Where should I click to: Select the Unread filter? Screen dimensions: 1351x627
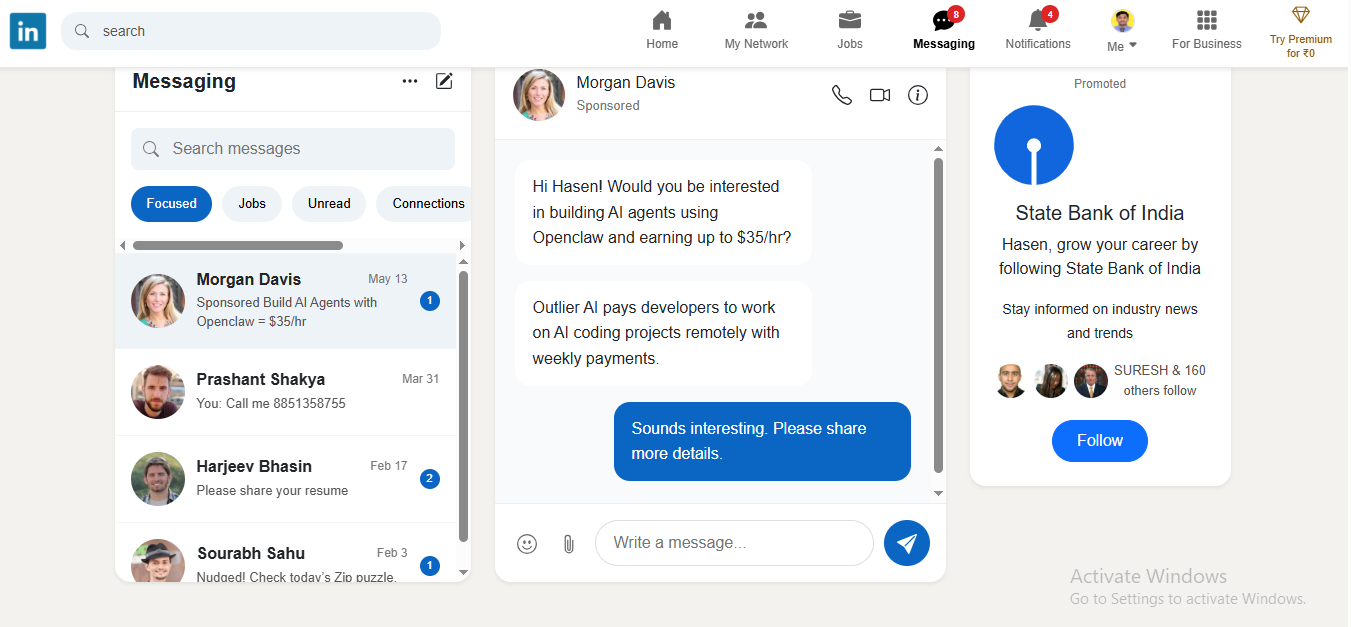[x=329, y=203]
